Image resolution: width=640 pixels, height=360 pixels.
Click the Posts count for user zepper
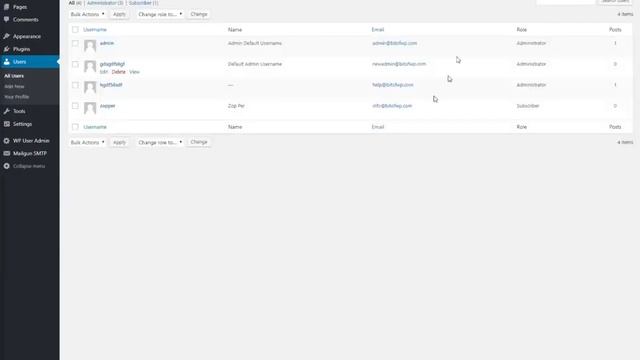click(x=615, y=106)
